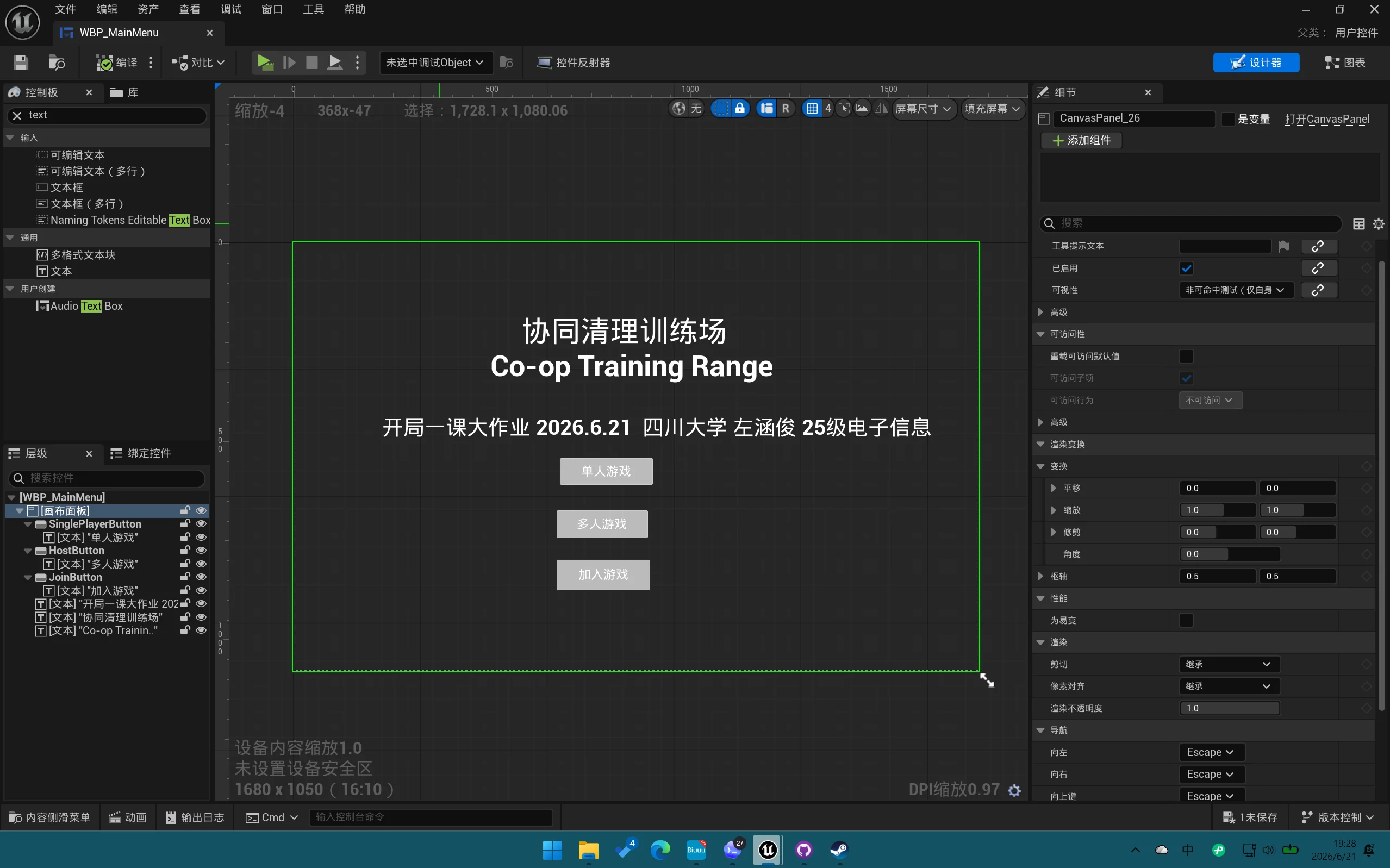The height and width of the screenshot is (868, 1390).
Task: Open DPI scaling settings gear
Action: (x=1014, y=790)
